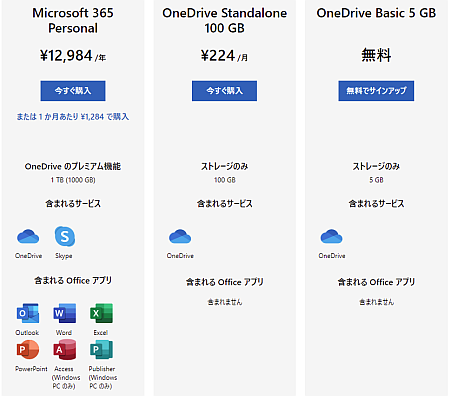Viewport: 450px width, 396px height.
Task: Open the monthly ¥1,284 purchase link
Action: (x=73, y=117)
